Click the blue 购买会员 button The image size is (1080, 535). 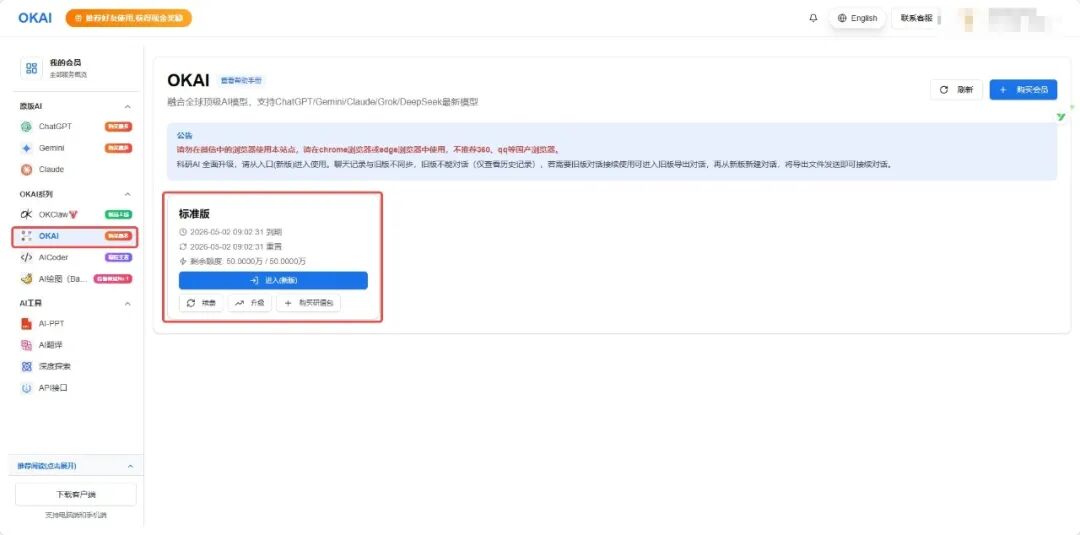point(1023,90)
